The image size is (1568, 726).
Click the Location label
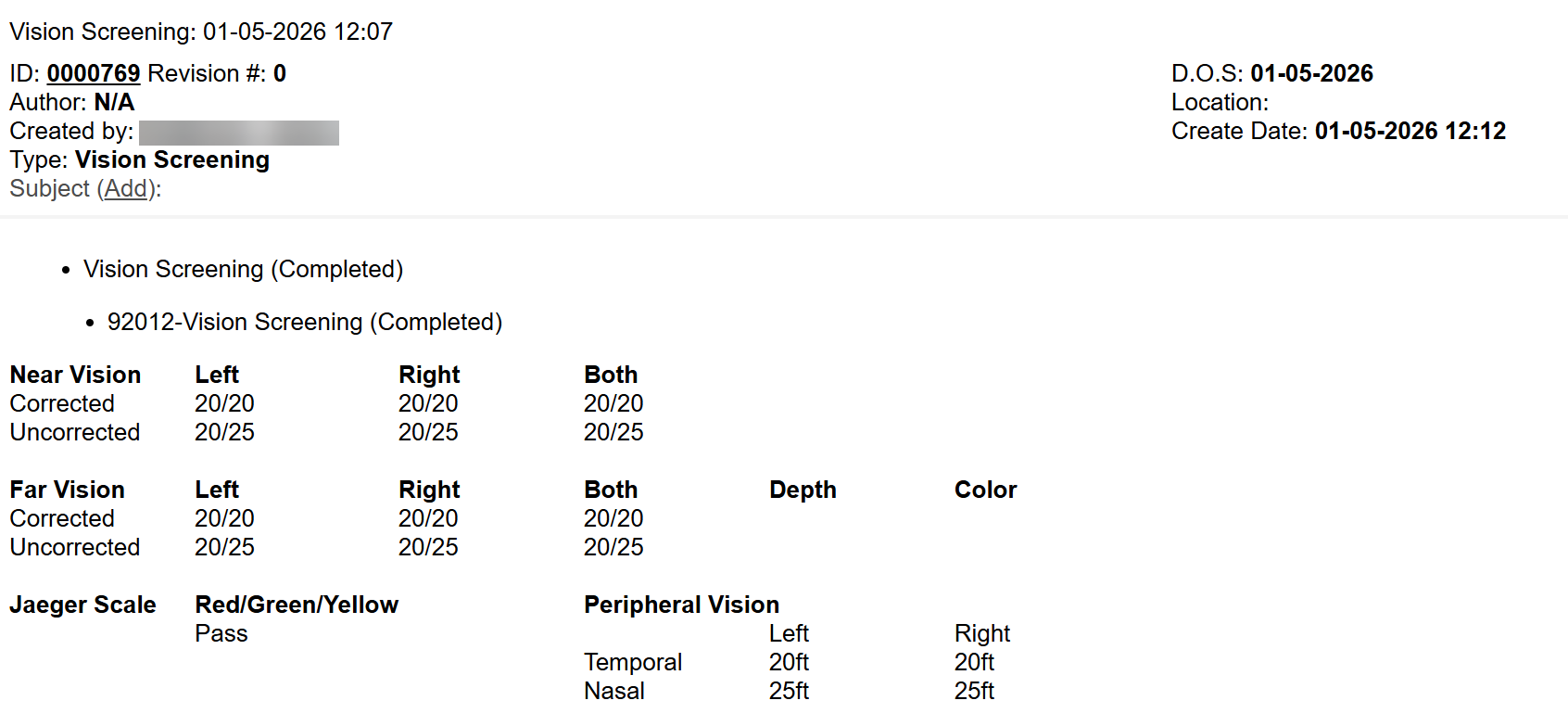[1220, 102]
